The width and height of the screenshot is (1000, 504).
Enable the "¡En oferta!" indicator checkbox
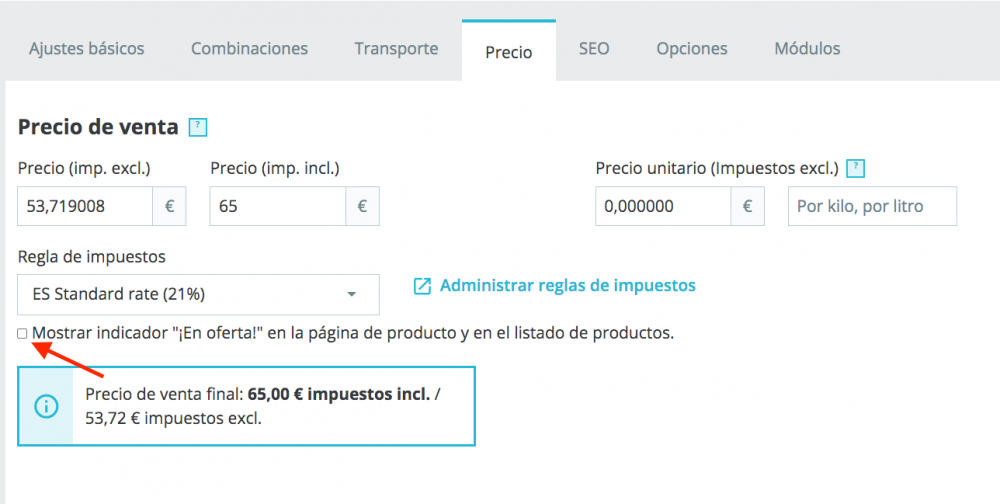point(22,334)
